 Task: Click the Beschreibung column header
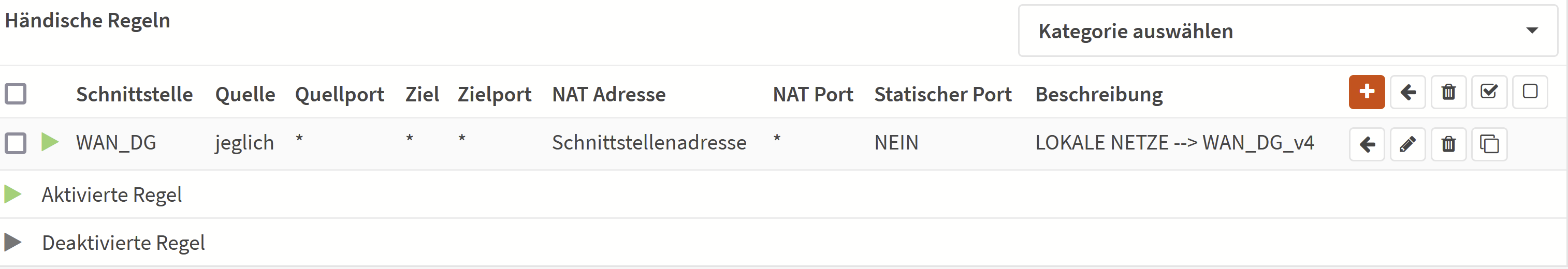(1099, 95)
